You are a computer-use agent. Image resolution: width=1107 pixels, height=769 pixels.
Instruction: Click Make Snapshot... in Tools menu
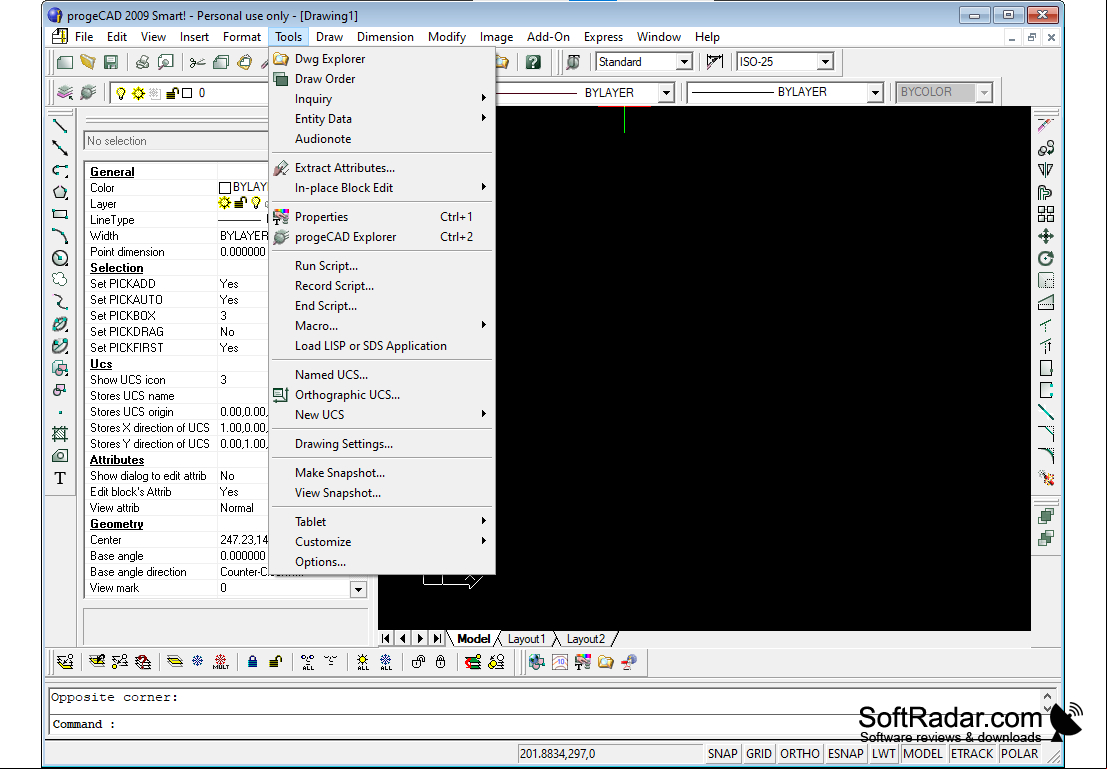click(381, 473)
